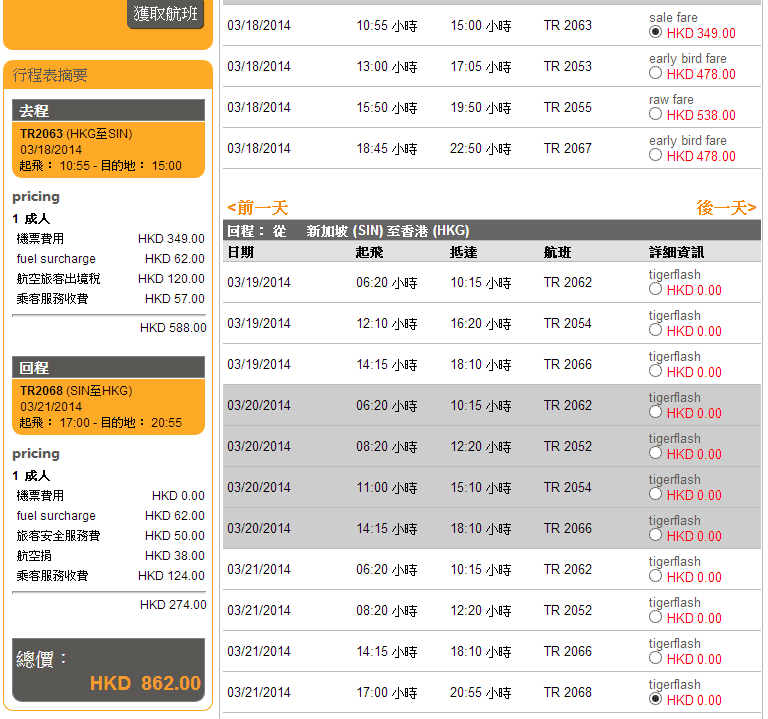Select 03/19 return flight TR 2062 tigerflash
This screenshot has height=719, width=768.
[656, 290]
